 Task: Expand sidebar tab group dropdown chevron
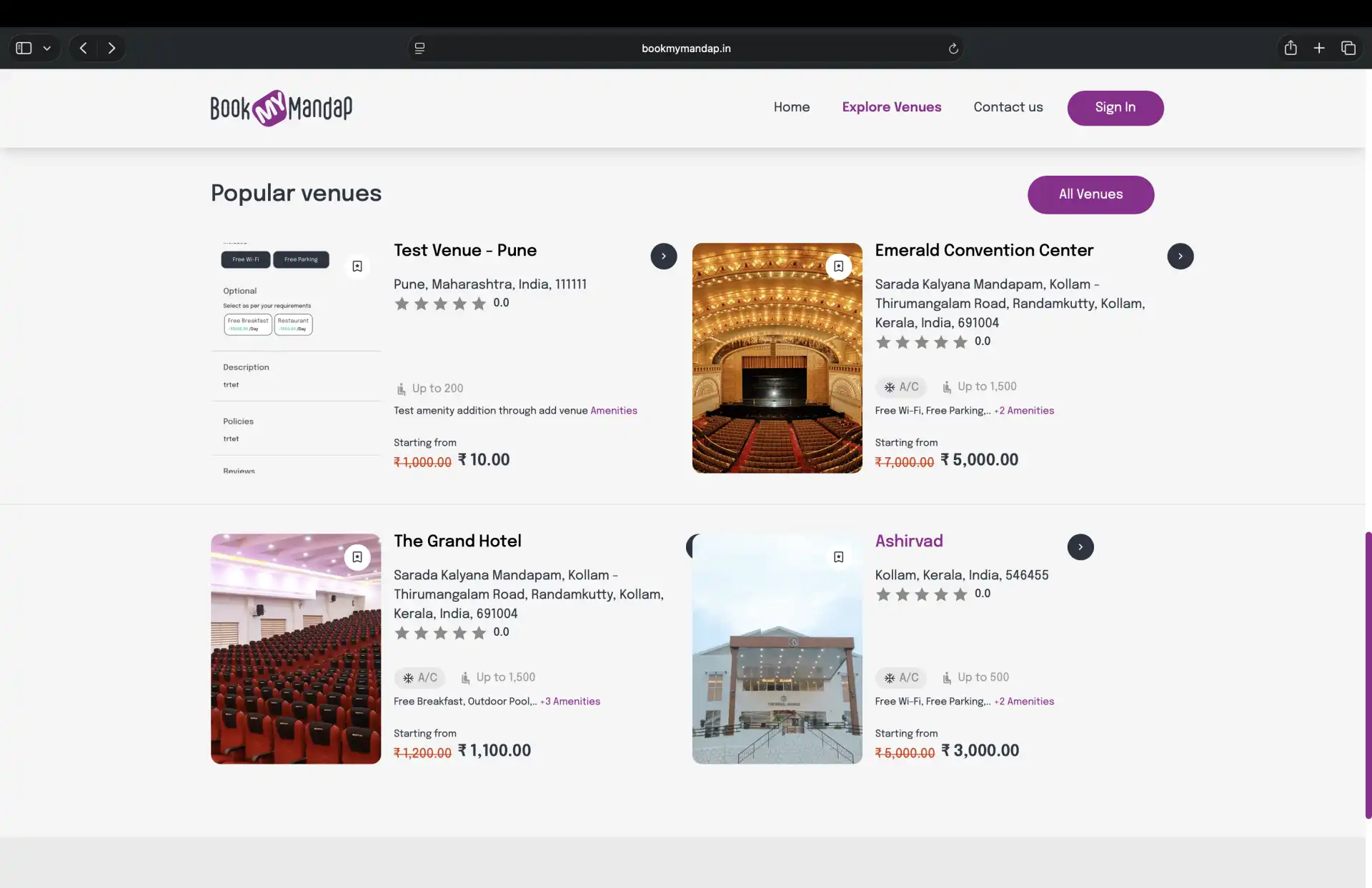tap(47, 48)
